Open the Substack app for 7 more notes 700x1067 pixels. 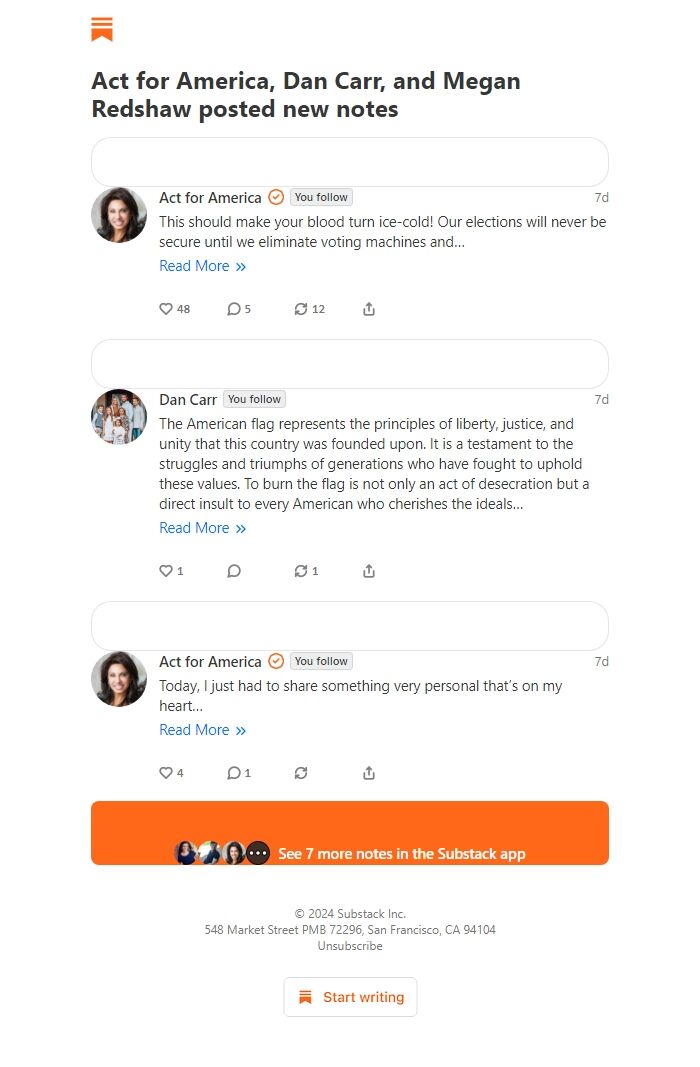click(403, 854)
